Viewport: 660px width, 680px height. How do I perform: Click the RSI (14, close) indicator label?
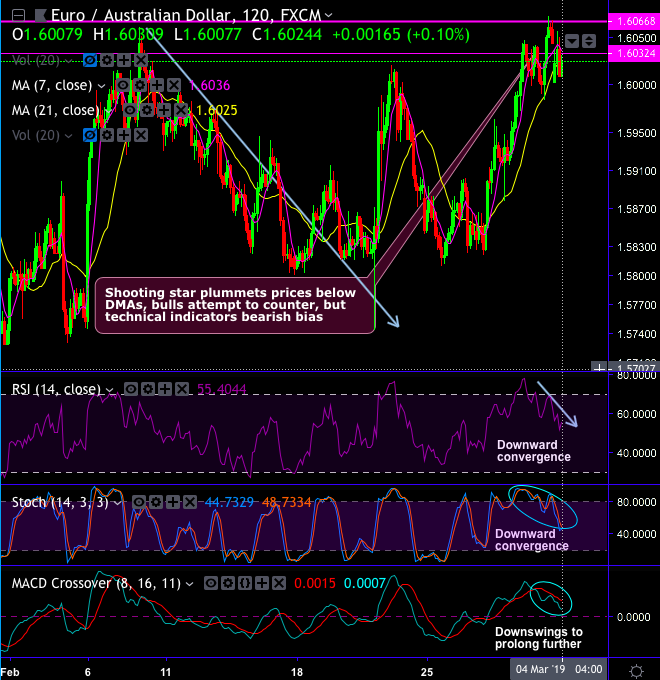tap(56, 389)
